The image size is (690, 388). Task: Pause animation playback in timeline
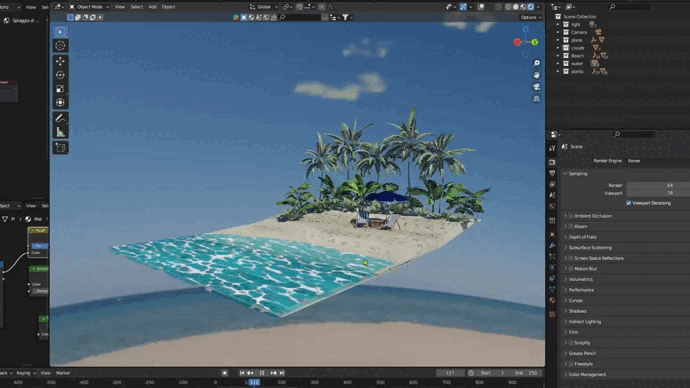(x=262, y=373)
